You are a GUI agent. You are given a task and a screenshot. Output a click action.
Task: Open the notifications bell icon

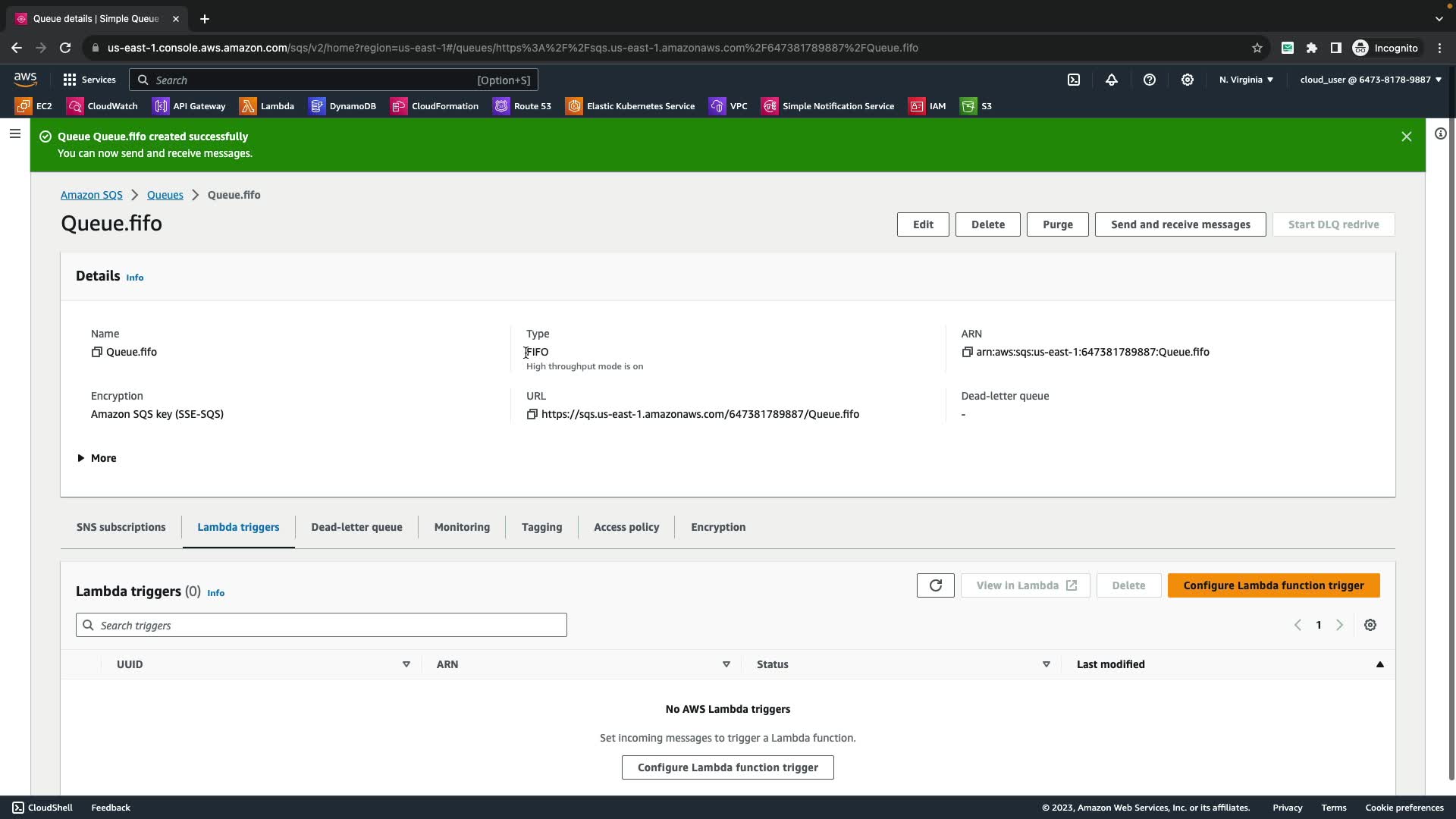coord(1112,80)
